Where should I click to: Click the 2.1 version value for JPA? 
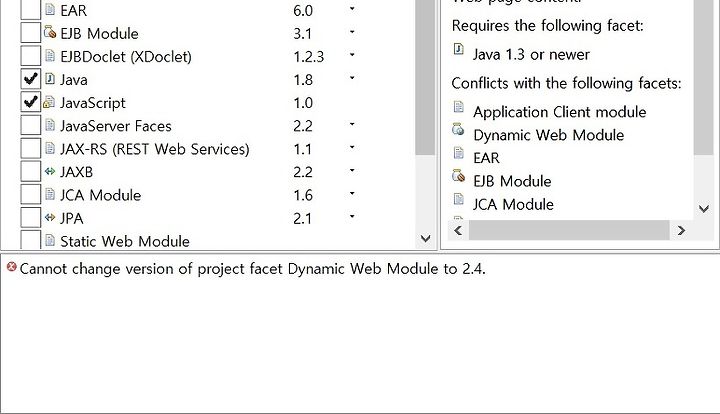pyautogui.click(x=302, y=218)
